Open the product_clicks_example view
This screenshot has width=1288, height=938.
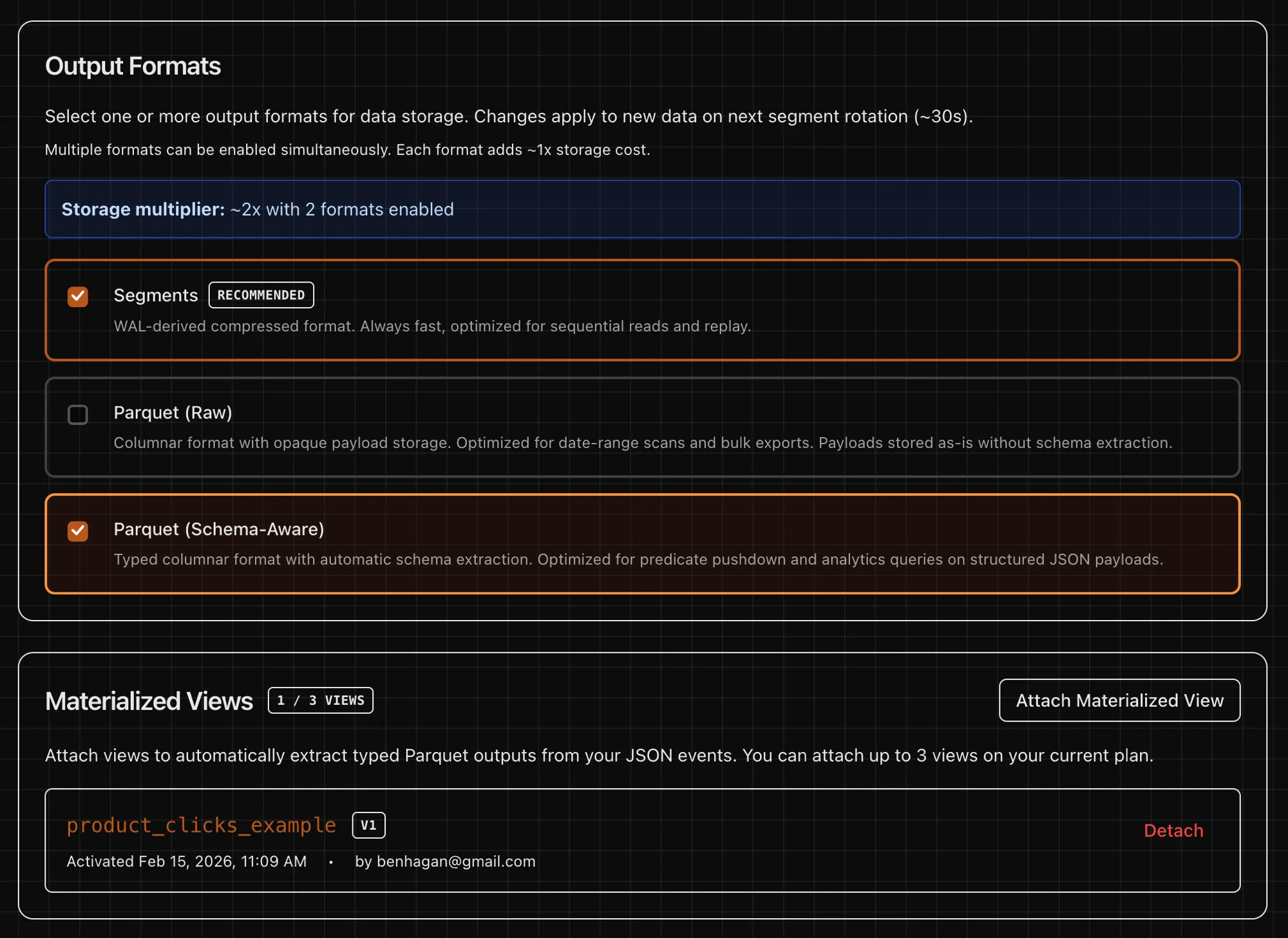(x=202, y=826)
